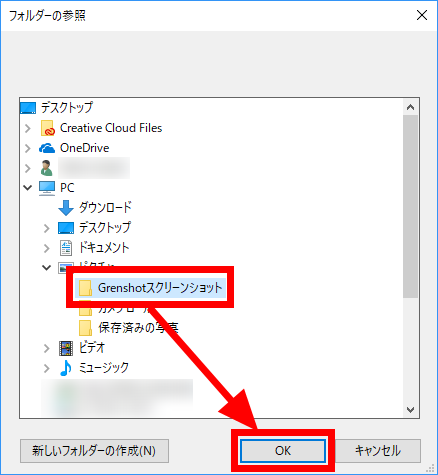
Task: Expand the ドキュメント node
Action: pos(47,248)
